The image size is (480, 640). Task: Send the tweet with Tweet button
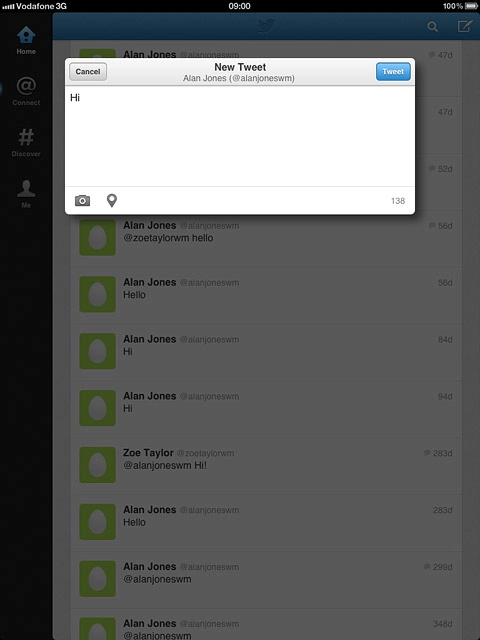[393, 71]
